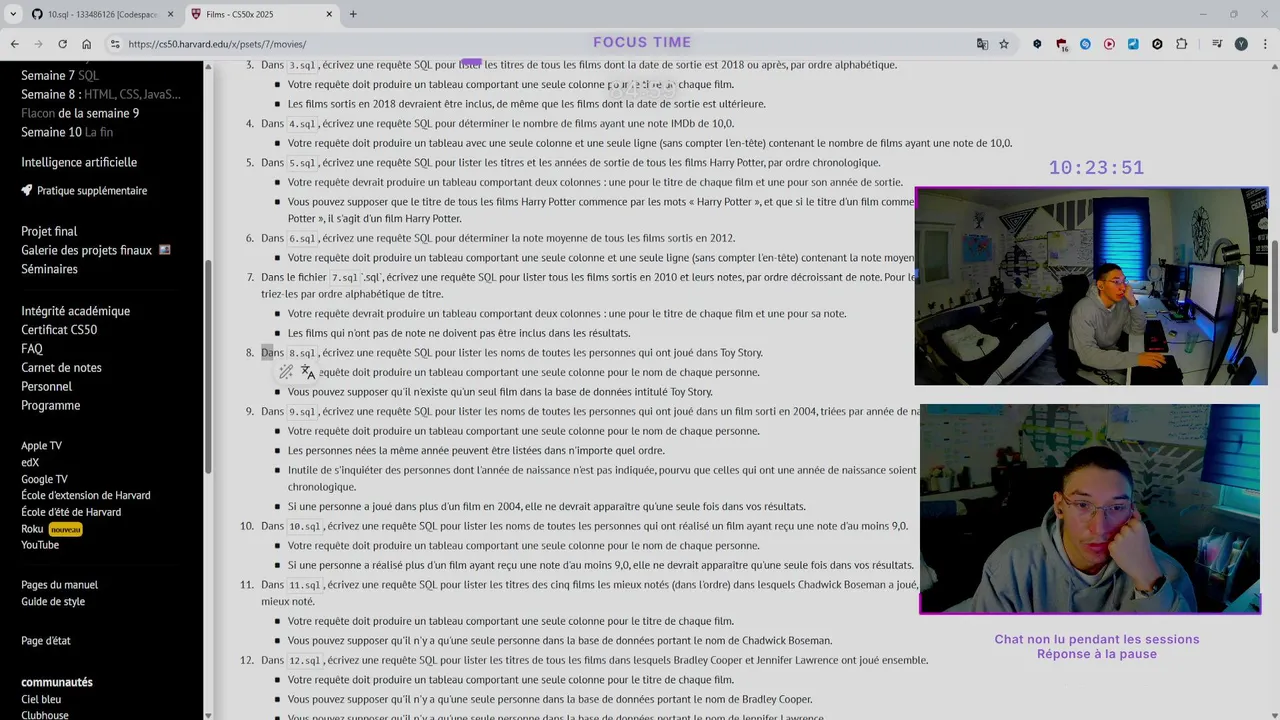The width and height of the screenshot is (1280, 720).
Task: Open edX sidebar link
Action: 30,462
